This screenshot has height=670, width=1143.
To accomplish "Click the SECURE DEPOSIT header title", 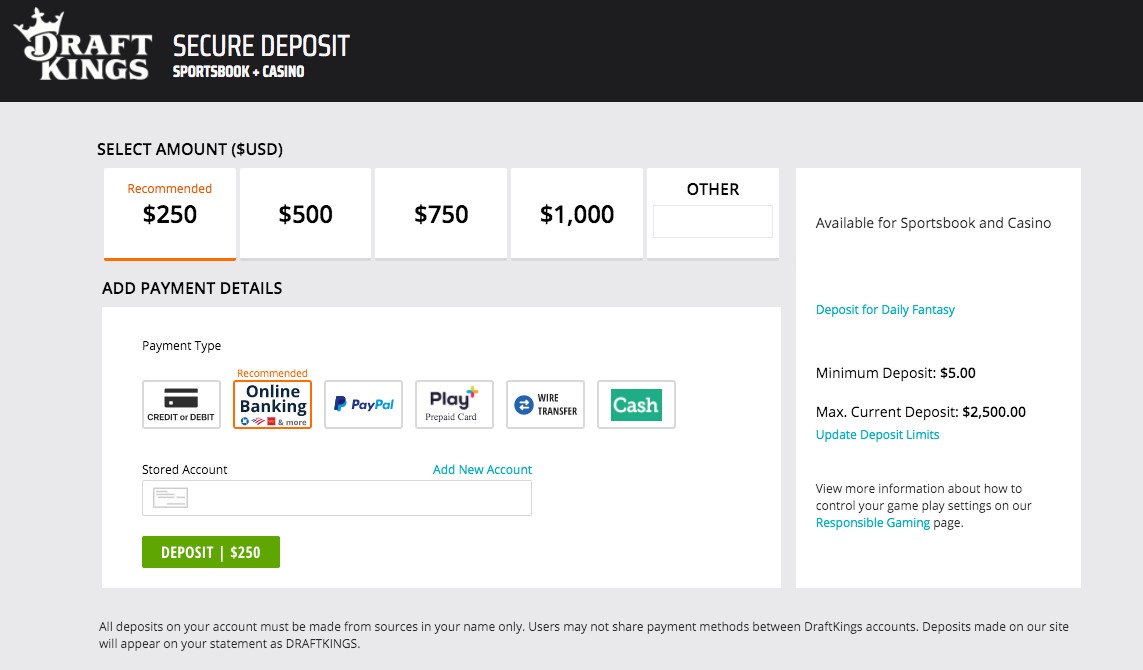I will pos(261,46).
